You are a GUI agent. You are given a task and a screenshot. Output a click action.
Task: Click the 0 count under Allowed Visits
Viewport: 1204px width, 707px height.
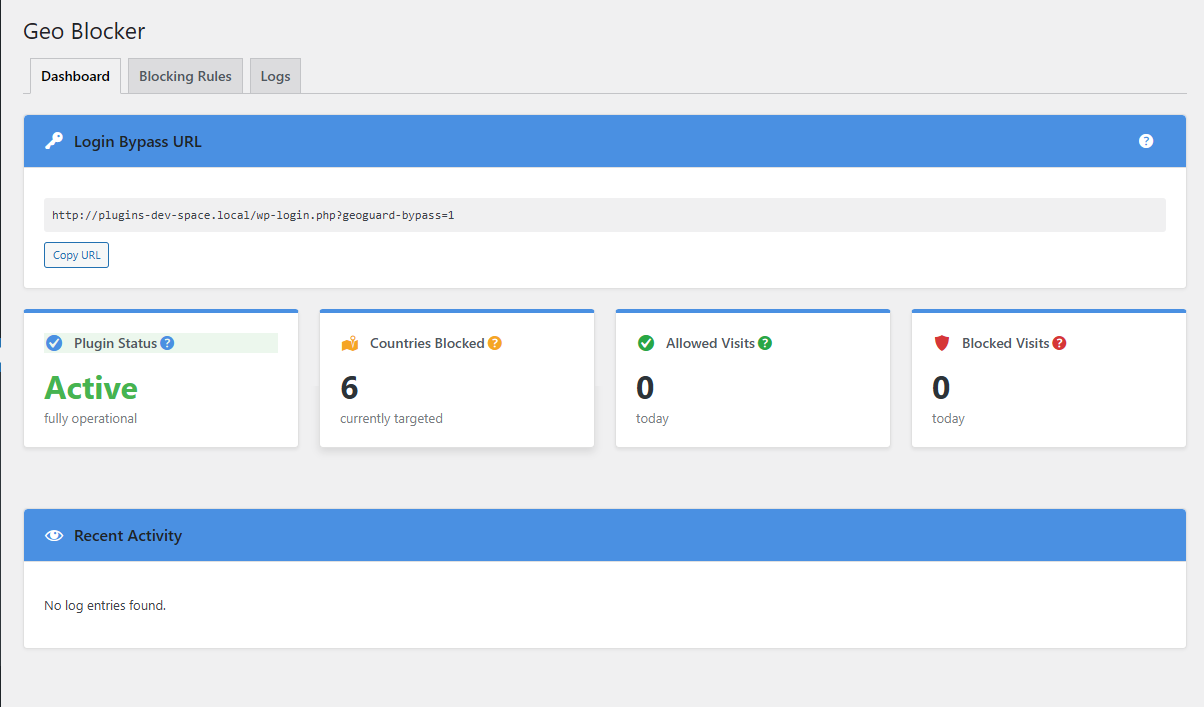(645, 388)
